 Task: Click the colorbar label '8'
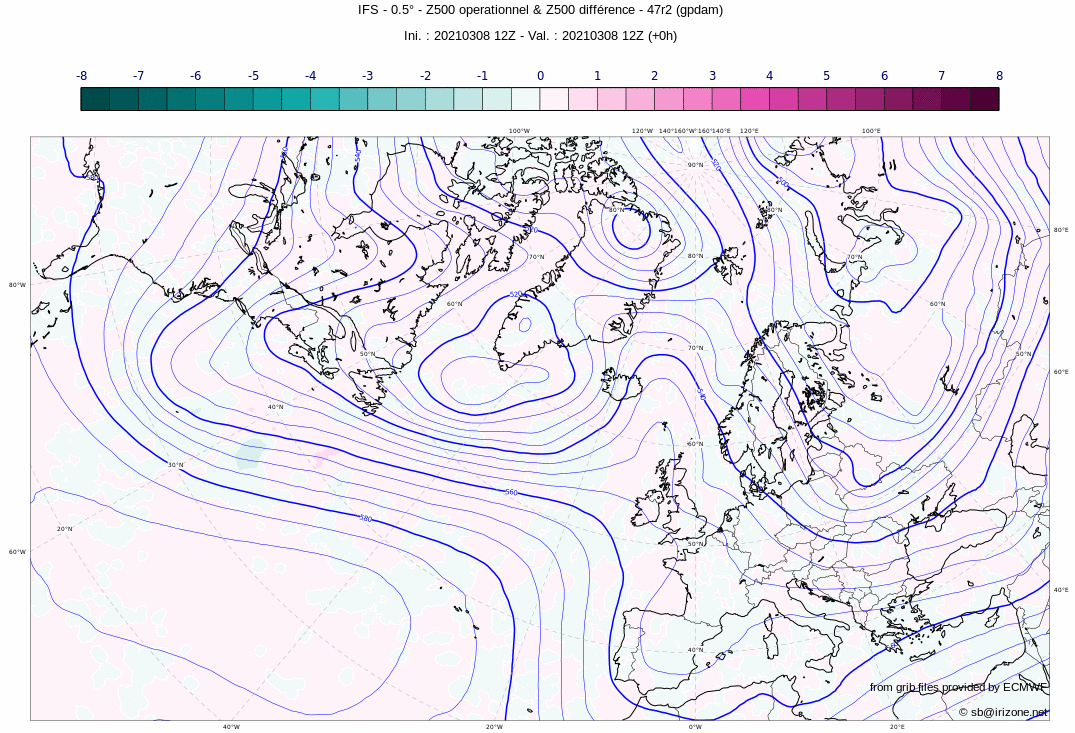(x=999, y=76)
